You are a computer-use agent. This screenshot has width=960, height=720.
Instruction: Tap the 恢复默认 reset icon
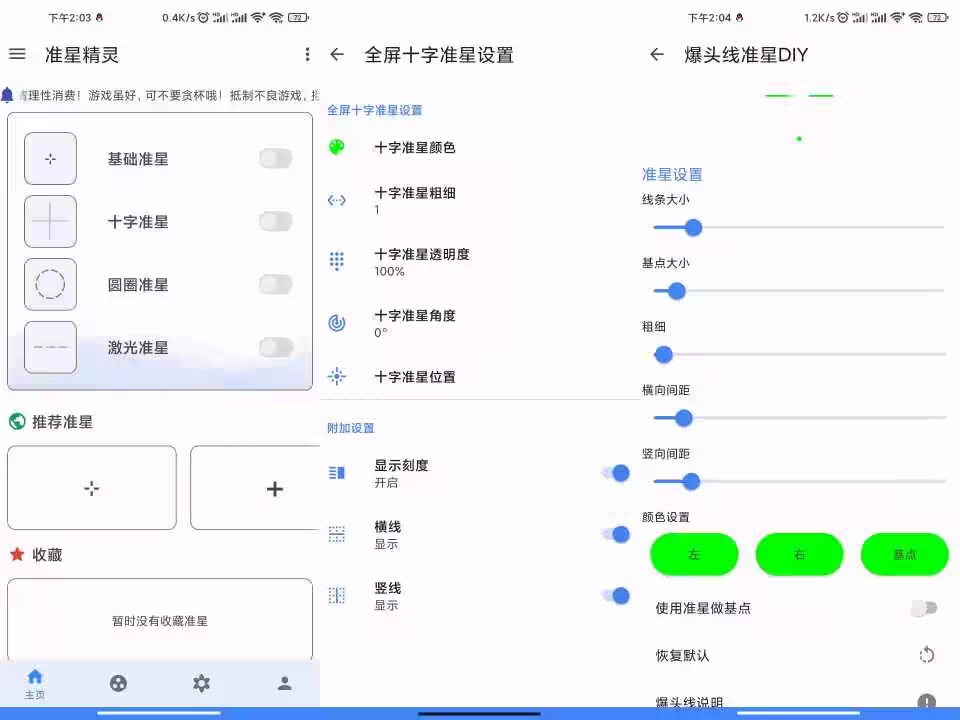point(926,655)
